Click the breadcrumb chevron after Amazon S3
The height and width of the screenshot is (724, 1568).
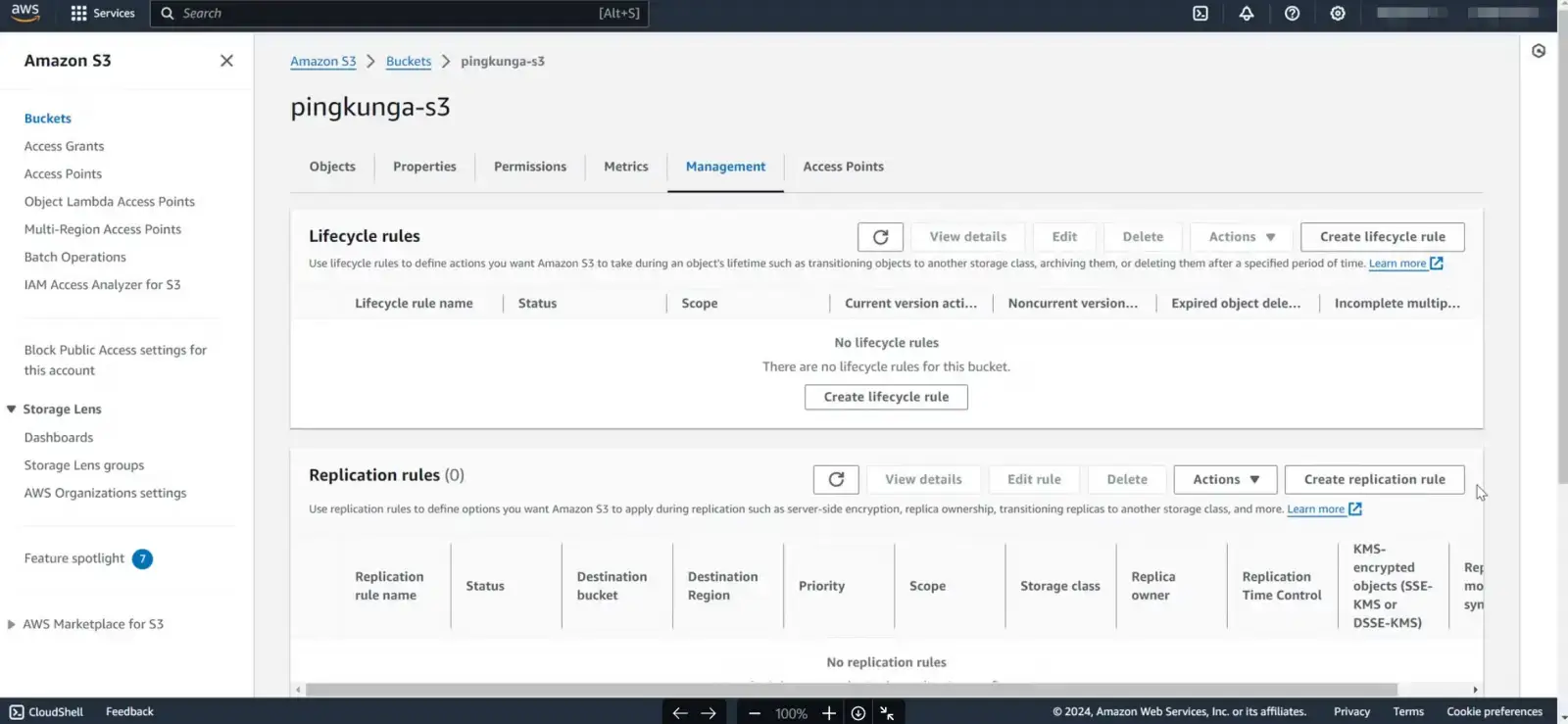click(x=371, y=61)
